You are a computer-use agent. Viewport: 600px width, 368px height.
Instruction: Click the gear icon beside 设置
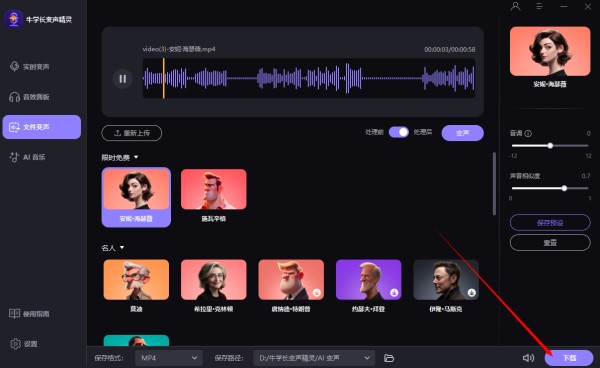(15, 344)
